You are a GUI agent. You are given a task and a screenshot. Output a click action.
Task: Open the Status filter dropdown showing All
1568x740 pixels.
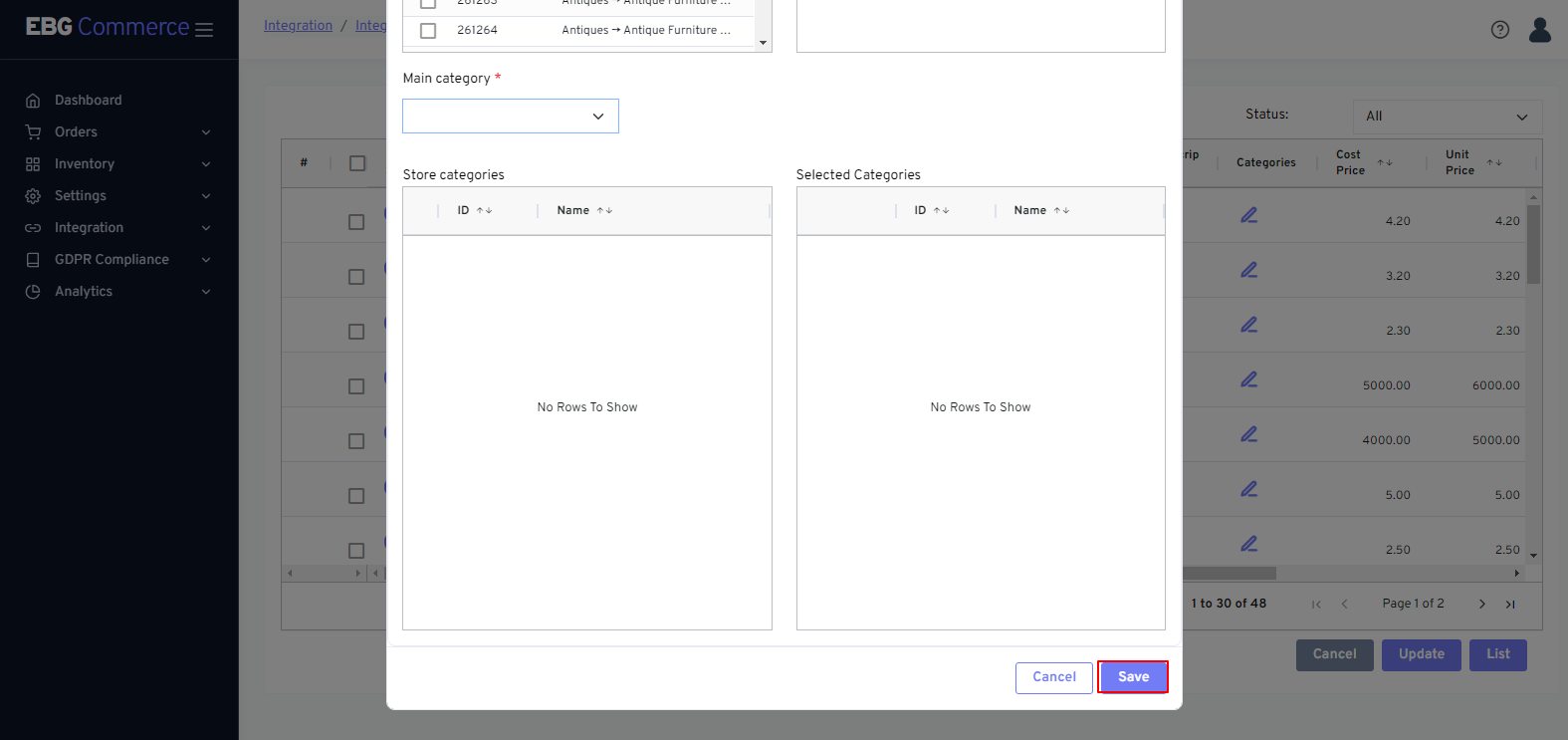1447,117
